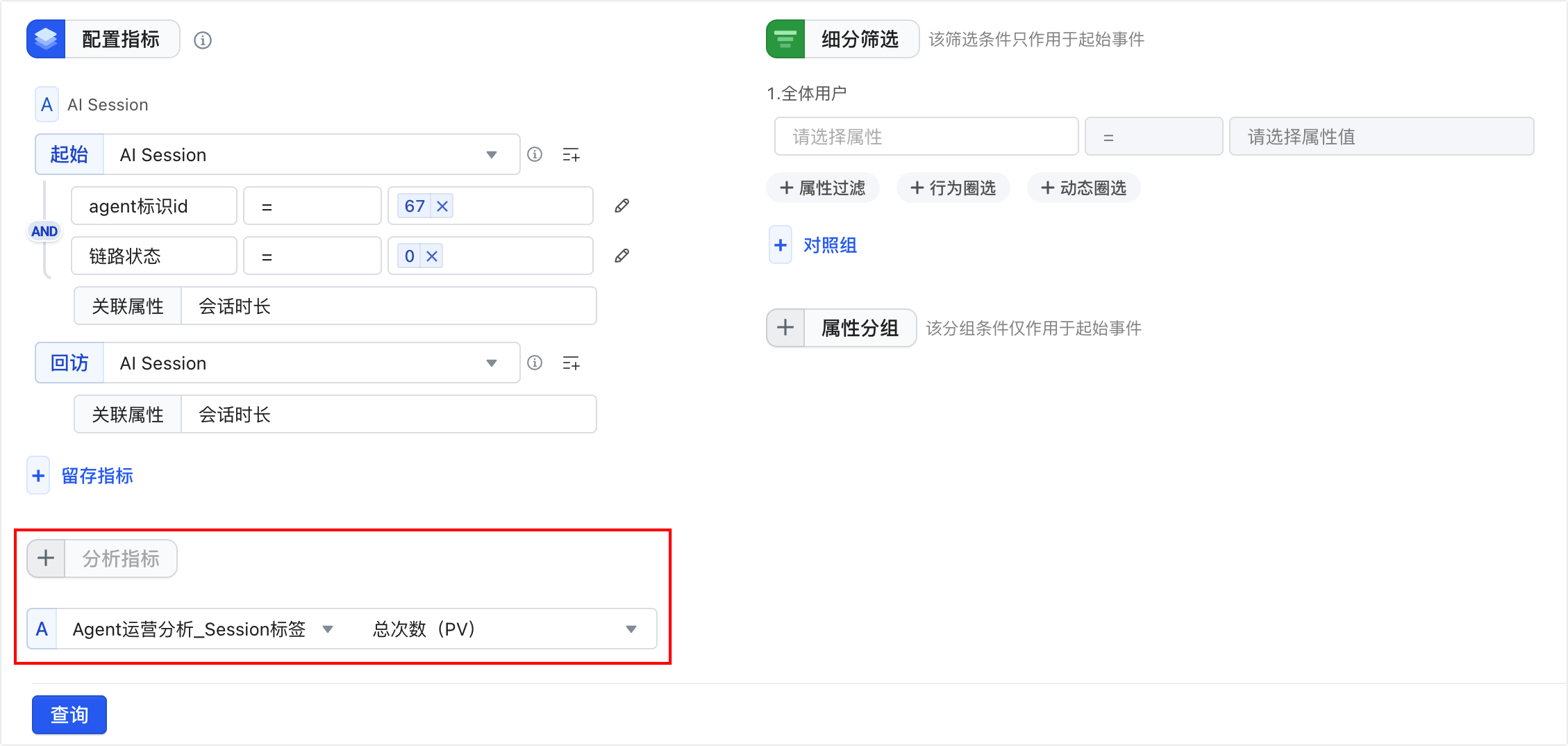Click the blue layers icon beside 配置指标

[46, 39]
